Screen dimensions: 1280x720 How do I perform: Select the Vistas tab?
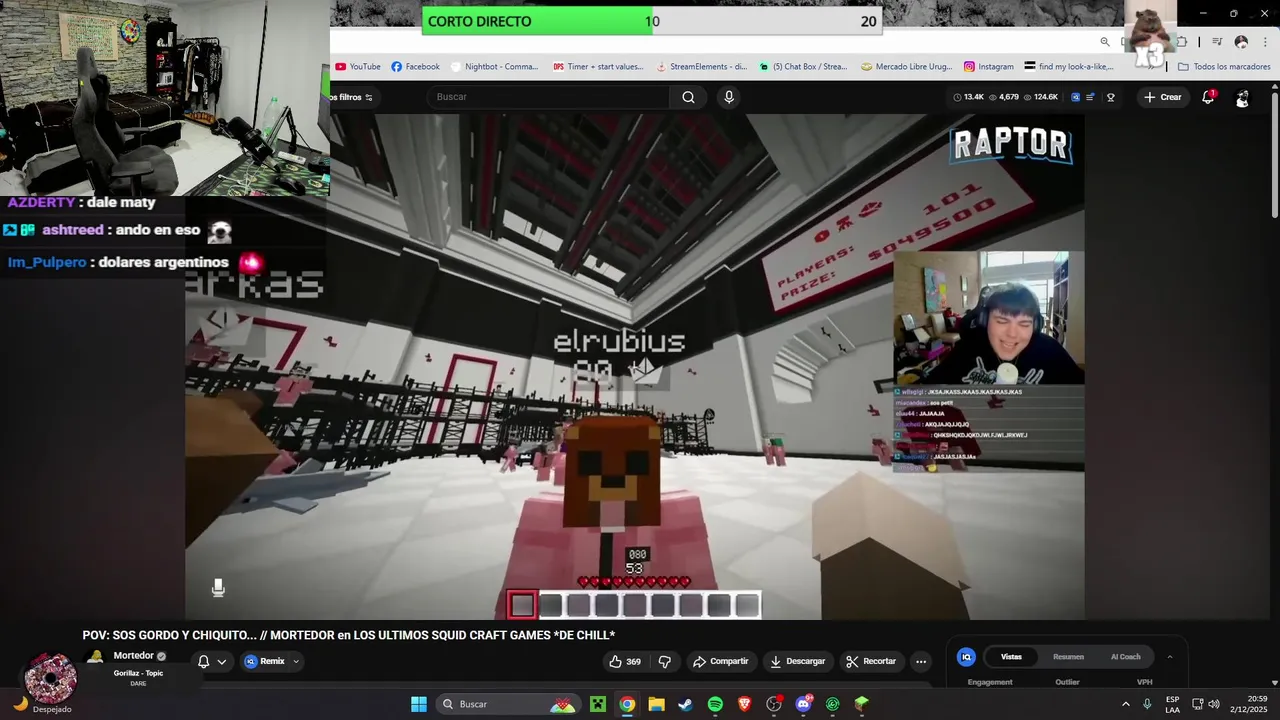click(x=1011, y=657)
